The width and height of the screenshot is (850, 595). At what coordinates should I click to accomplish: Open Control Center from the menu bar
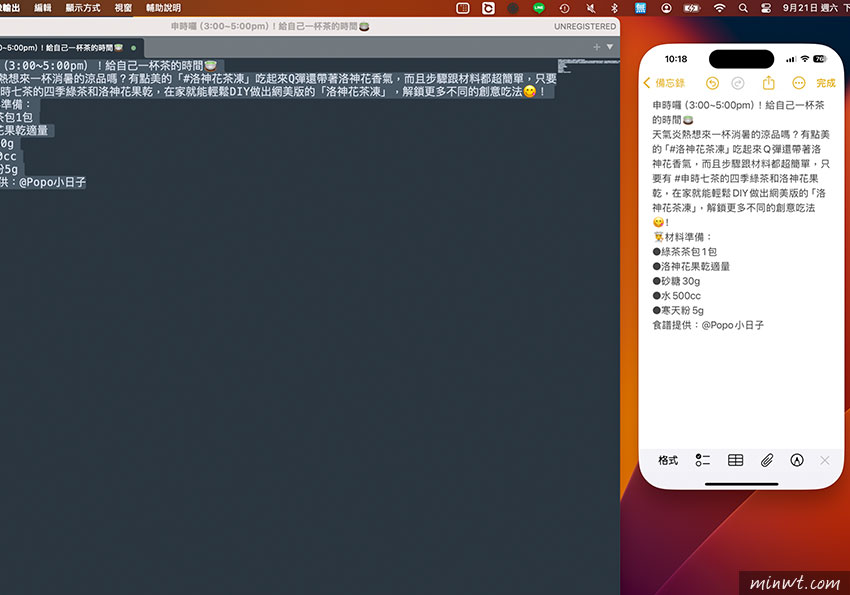pos(766,8)
